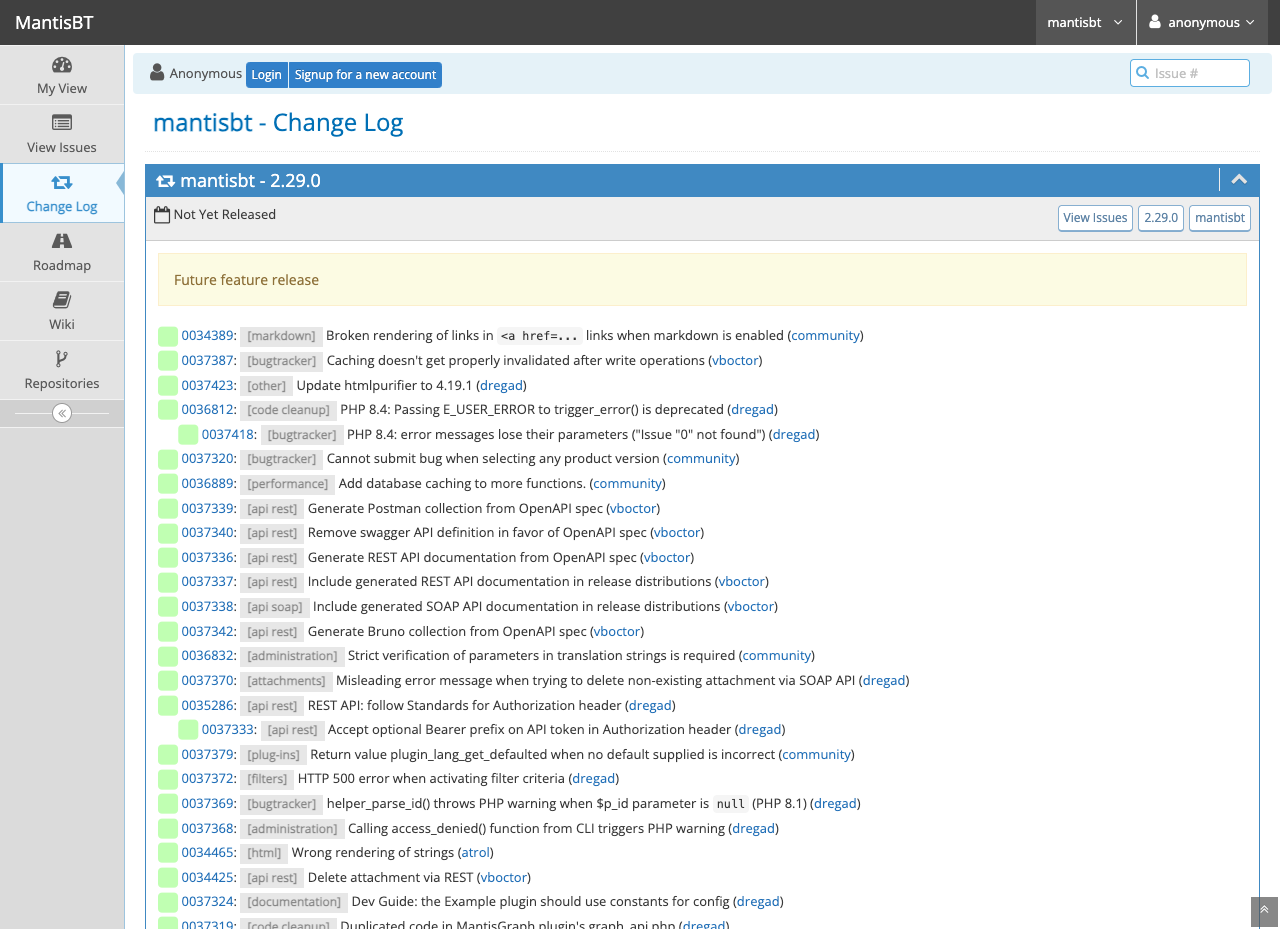The width and height of the screenshot is (1280, 929).
Task: Click the retweet icon in 2.29.0 header
Action: point(165,181)
